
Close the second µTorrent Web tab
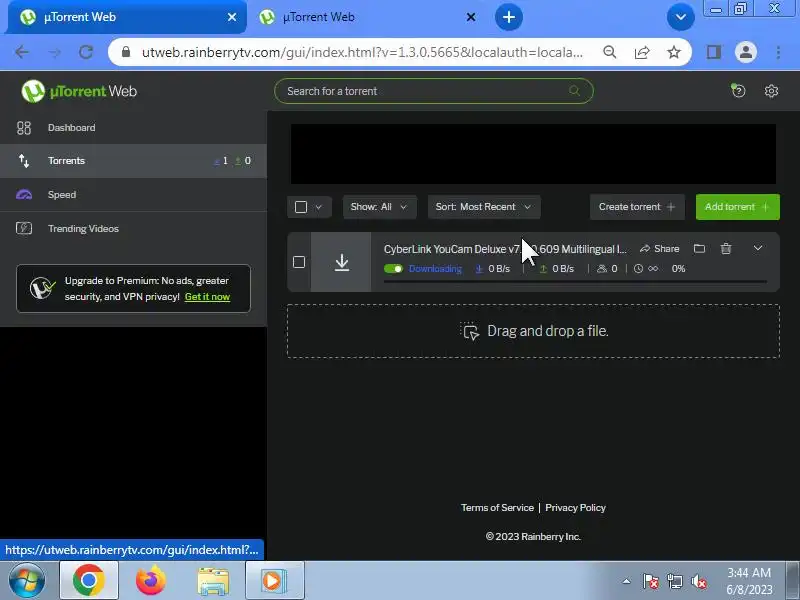coord(471,17)
